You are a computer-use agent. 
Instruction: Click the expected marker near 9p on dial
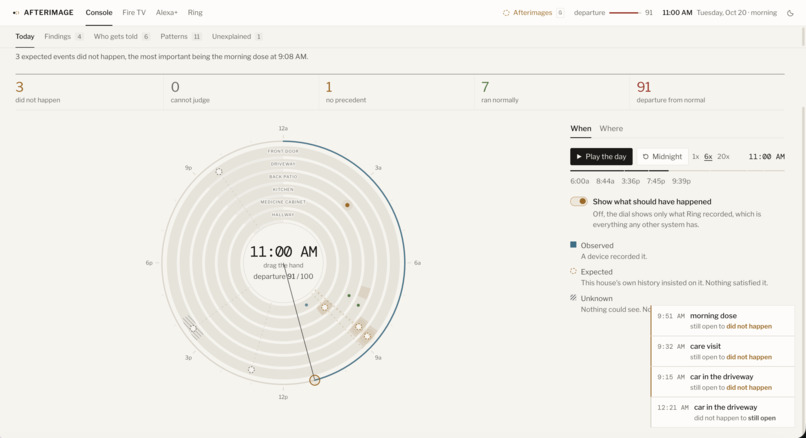219,172
